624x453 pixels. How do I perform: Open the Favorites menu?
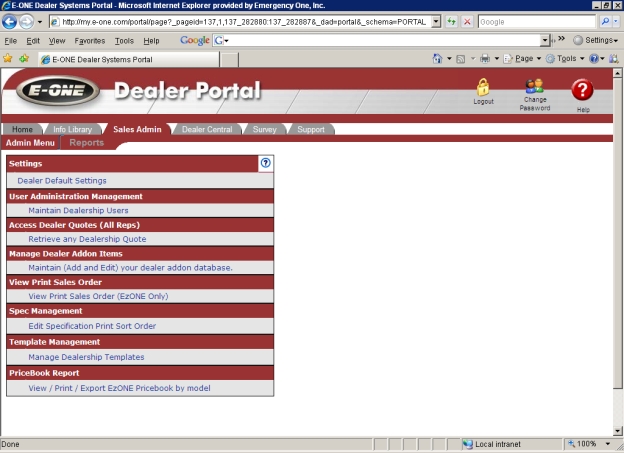tap(90, 41)
